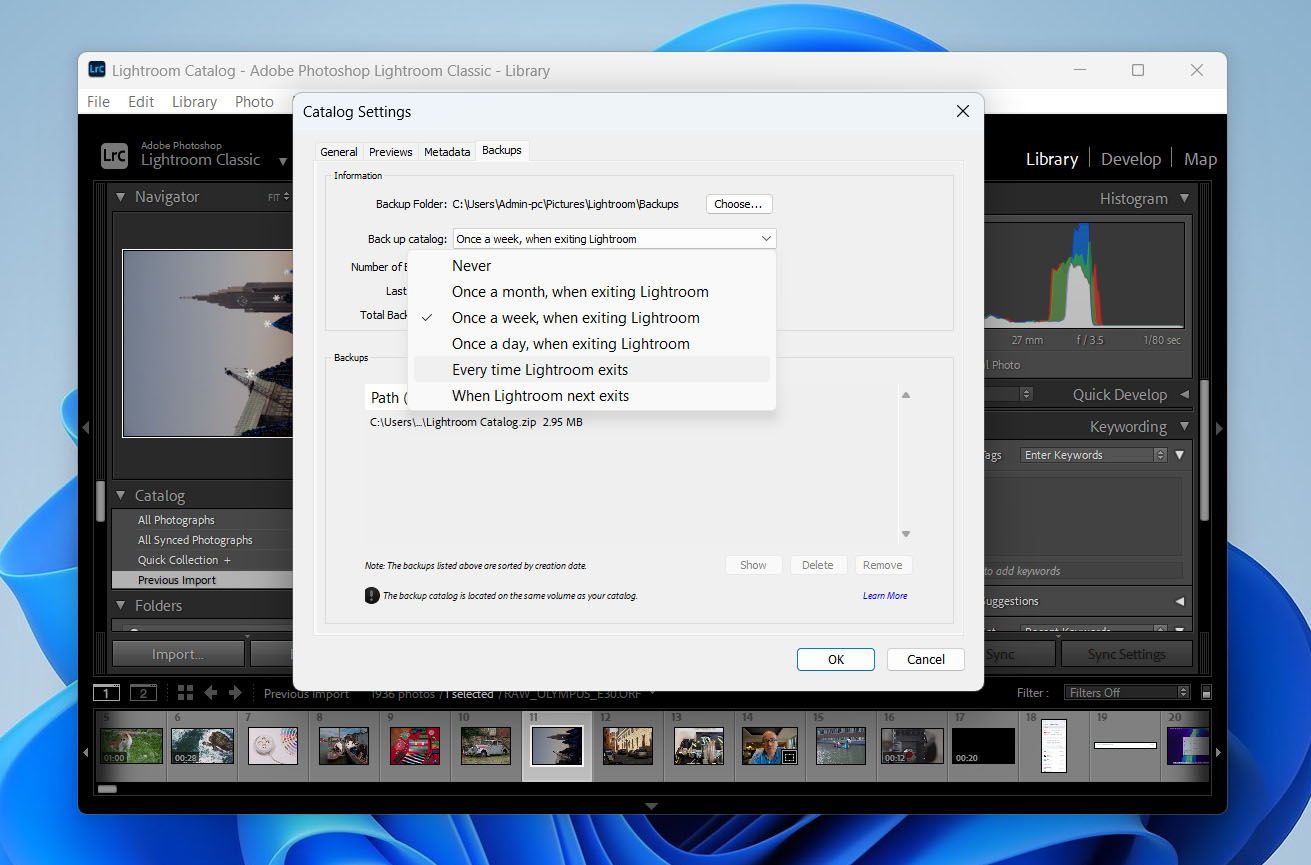Cancel the Catalog Settings dialog

point(926,659)
